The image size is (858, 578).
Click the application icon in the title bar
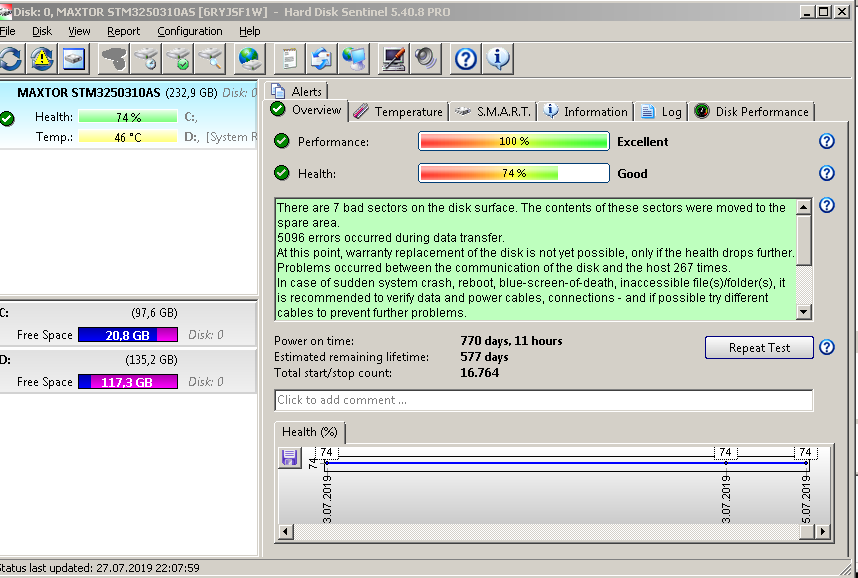(x=5, y=11)
